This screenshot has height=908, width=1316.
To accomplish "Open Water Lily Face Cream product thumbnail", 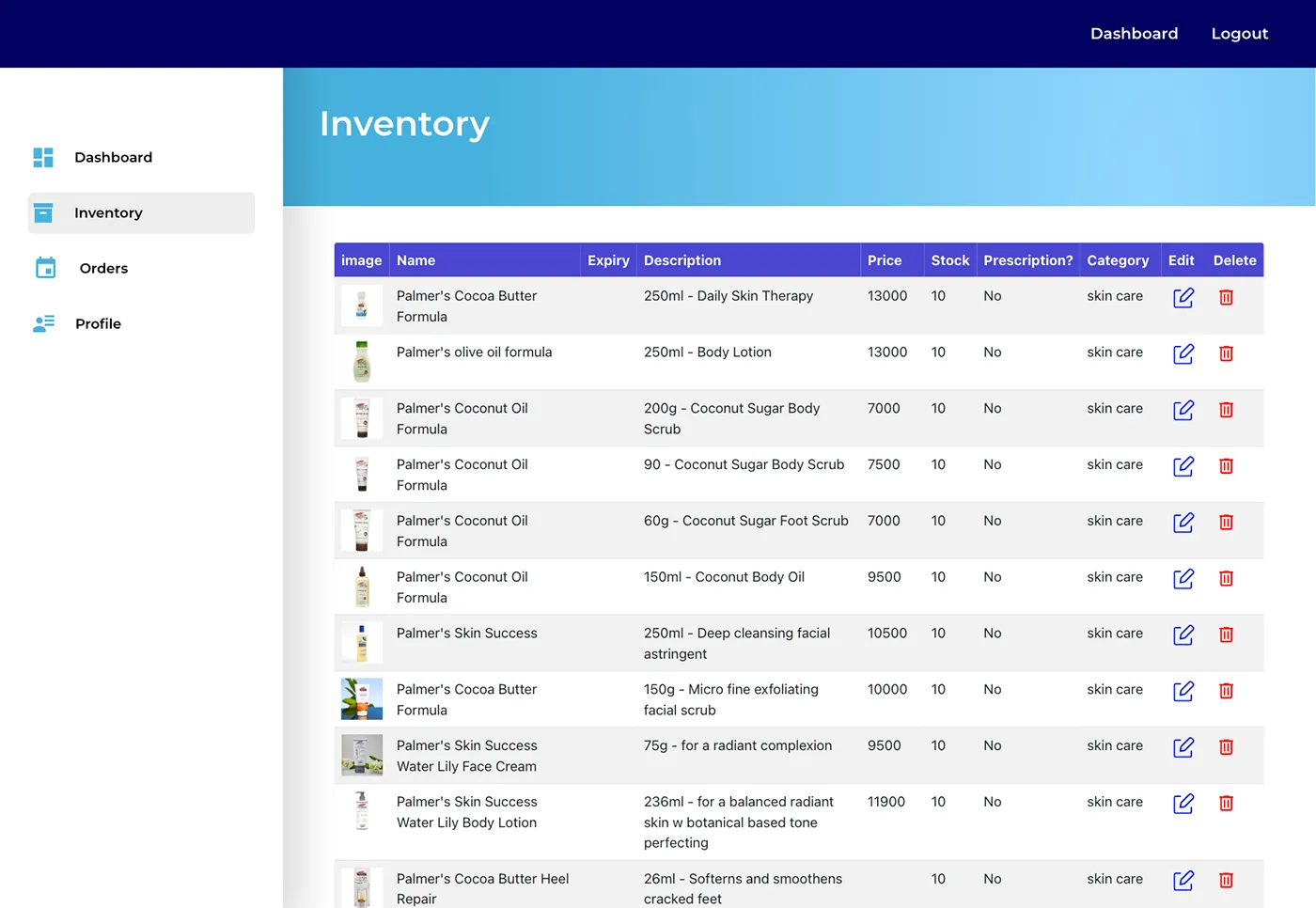I will pyautogui.click(x=362, y=755).
